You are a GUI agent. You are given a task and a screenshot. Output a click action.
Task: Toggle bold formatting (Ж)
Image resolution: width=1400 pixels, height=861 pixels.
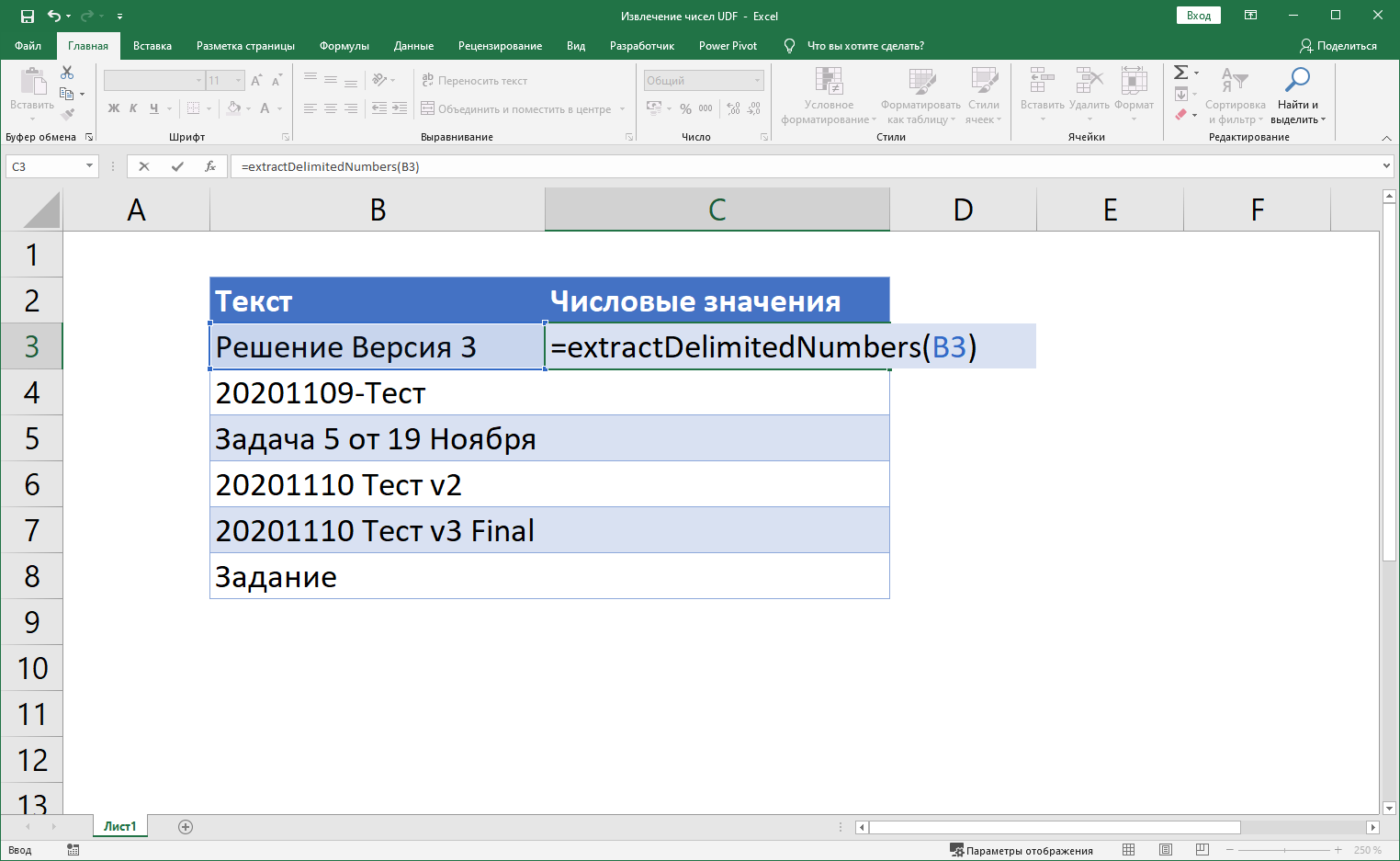click(113, 108)
